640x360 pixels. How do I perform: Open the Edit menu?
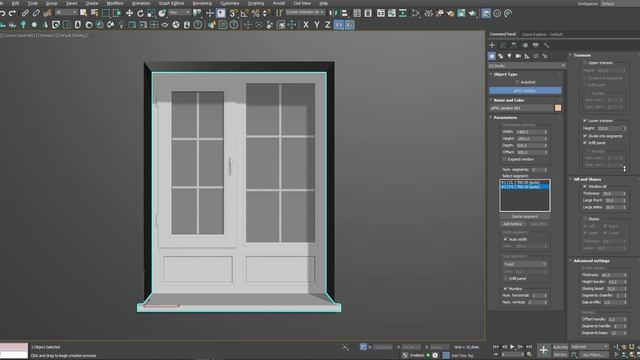click(16, 3)
